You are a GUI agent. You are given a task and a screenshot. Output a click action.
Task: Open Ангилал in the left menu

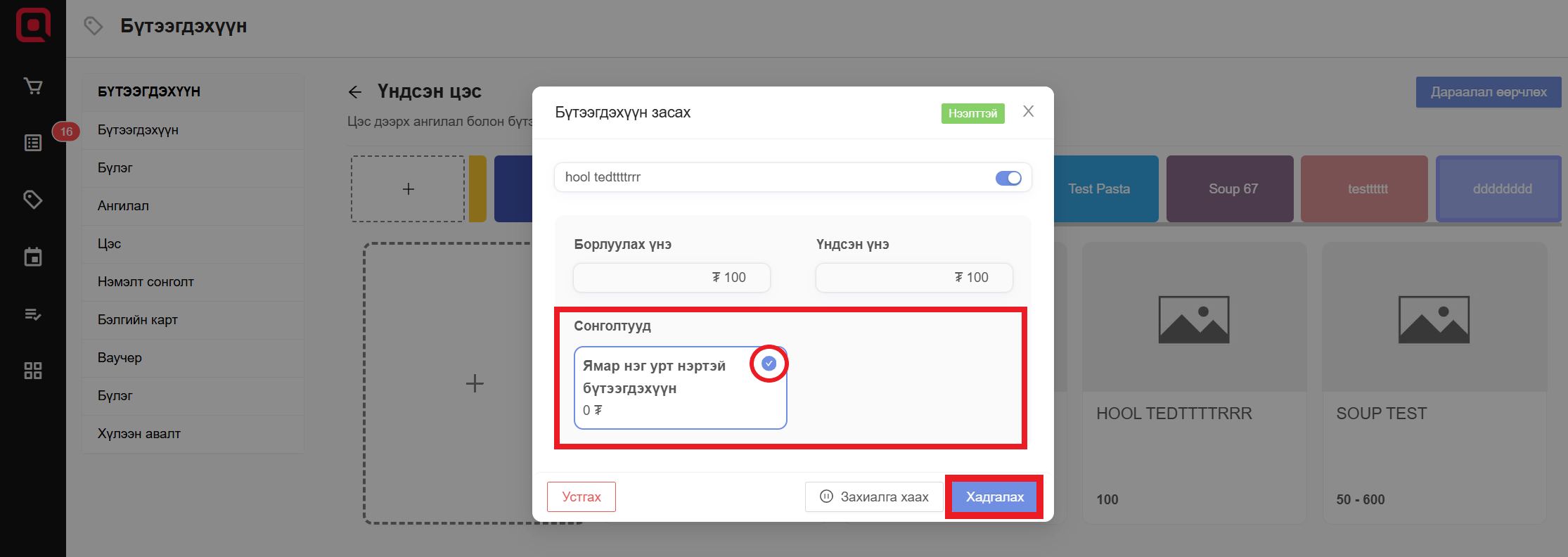(123, 206)
